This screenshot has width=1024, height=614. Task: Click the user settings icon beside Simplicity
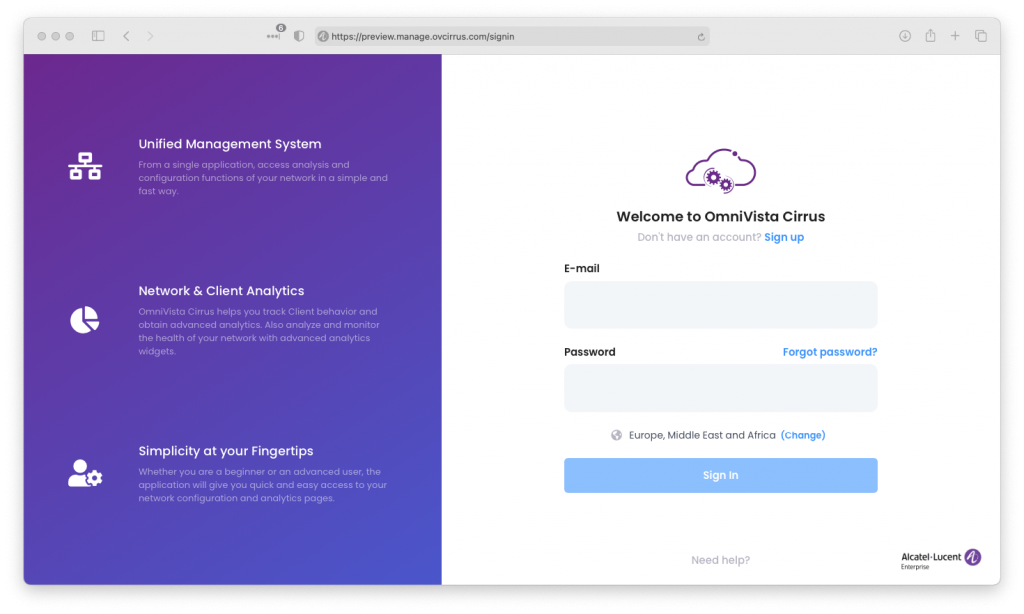coord(85,473)
